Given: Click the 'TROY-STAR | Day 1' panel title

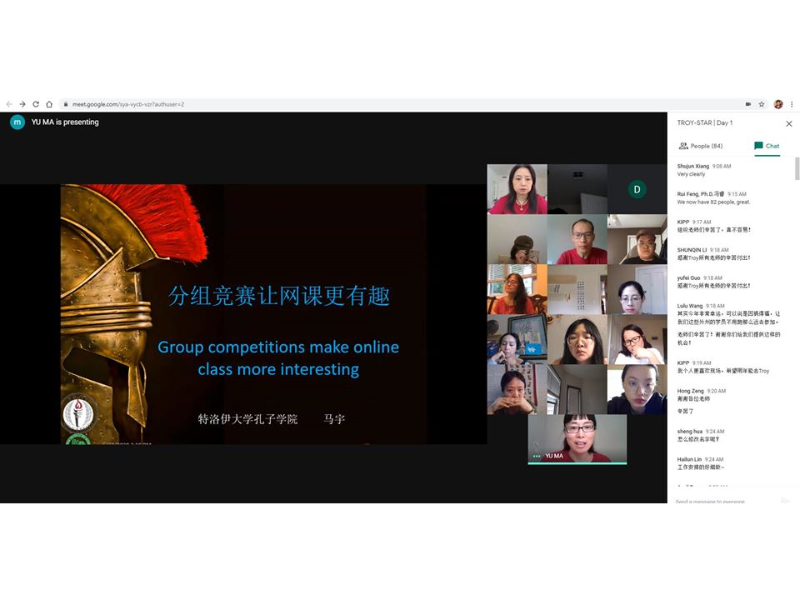Looking at the screenshot, I should (705, 123).
